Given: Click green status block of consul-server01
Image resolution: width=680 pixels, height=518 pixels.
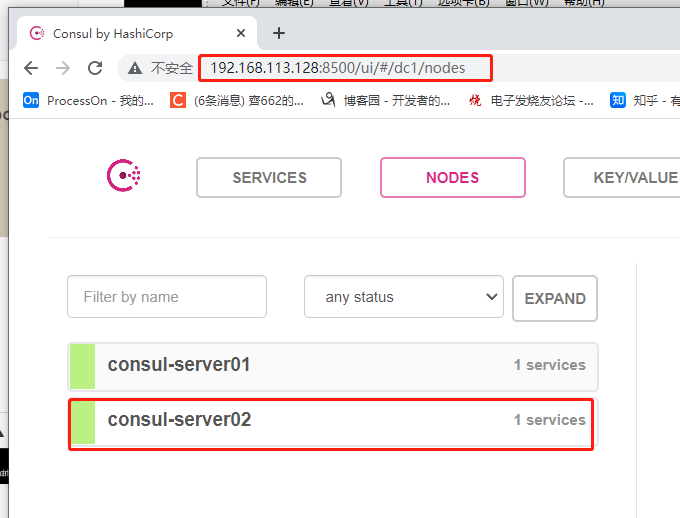Looking at the screenshot, I should (82, 367).
